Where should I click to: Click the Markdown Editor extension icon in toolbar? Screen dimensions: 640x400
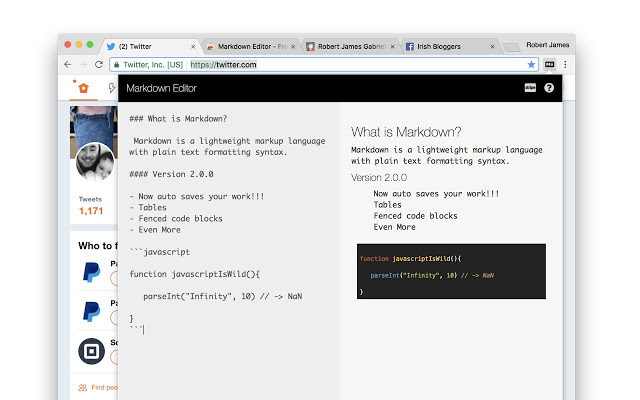(549, 64)
